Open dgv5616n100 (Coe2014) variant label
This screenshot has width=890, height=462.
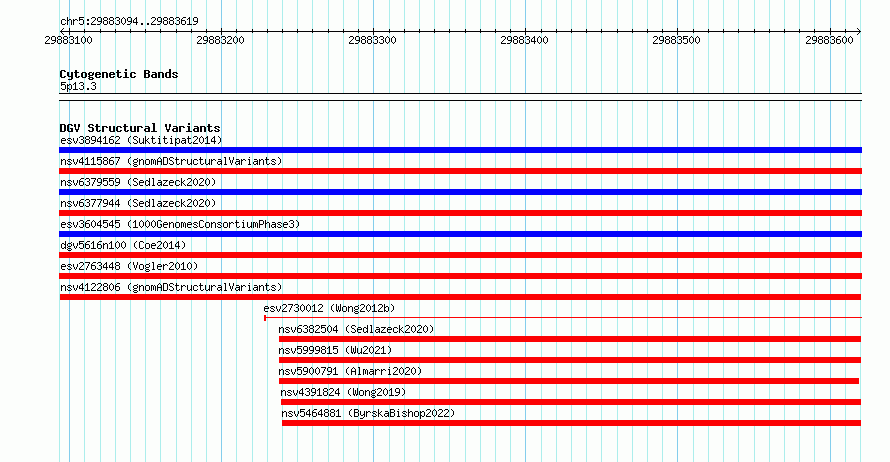point(123,245)
